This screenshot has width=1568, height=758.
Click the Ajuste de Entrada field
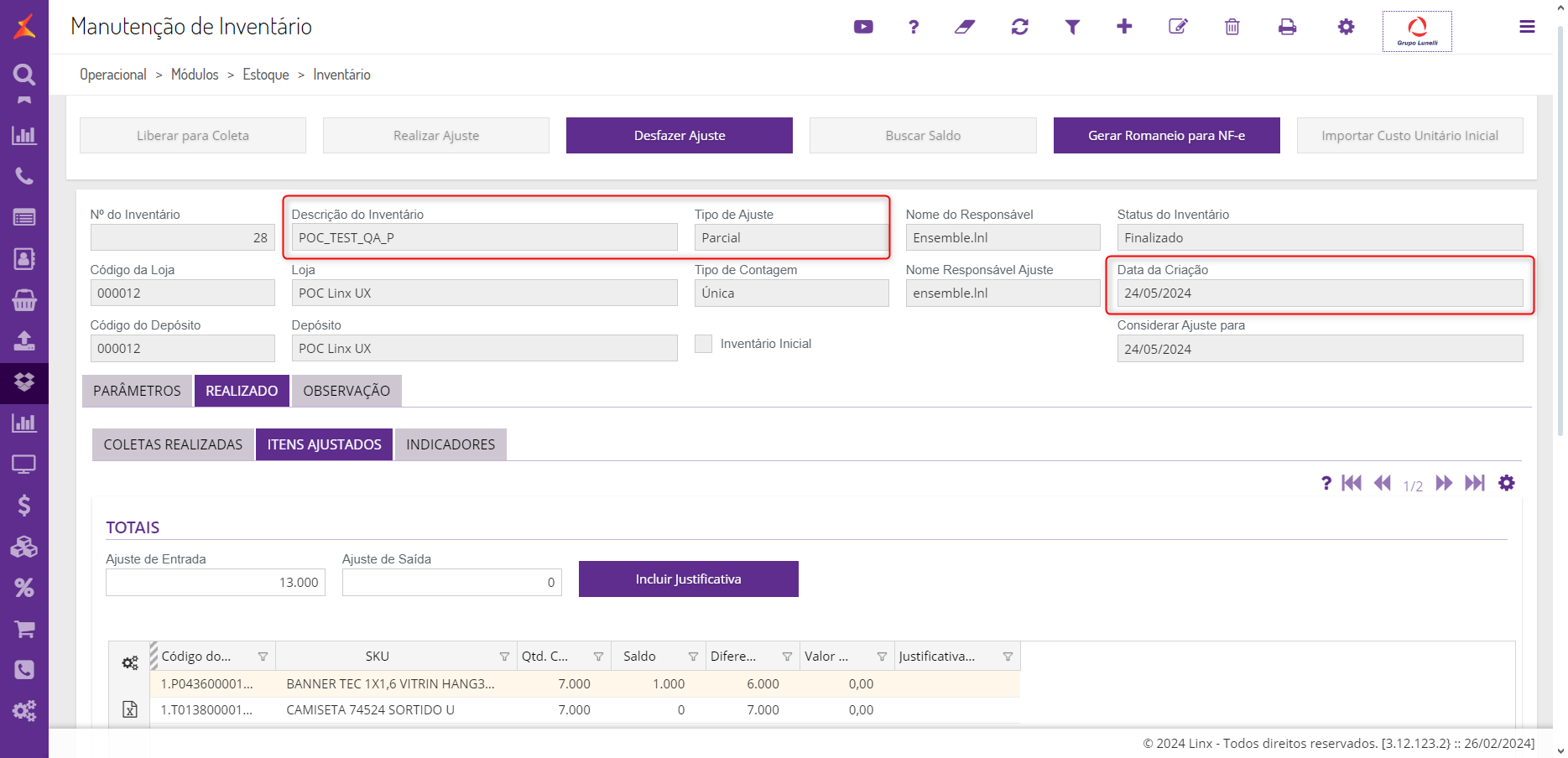pos(216,583)
